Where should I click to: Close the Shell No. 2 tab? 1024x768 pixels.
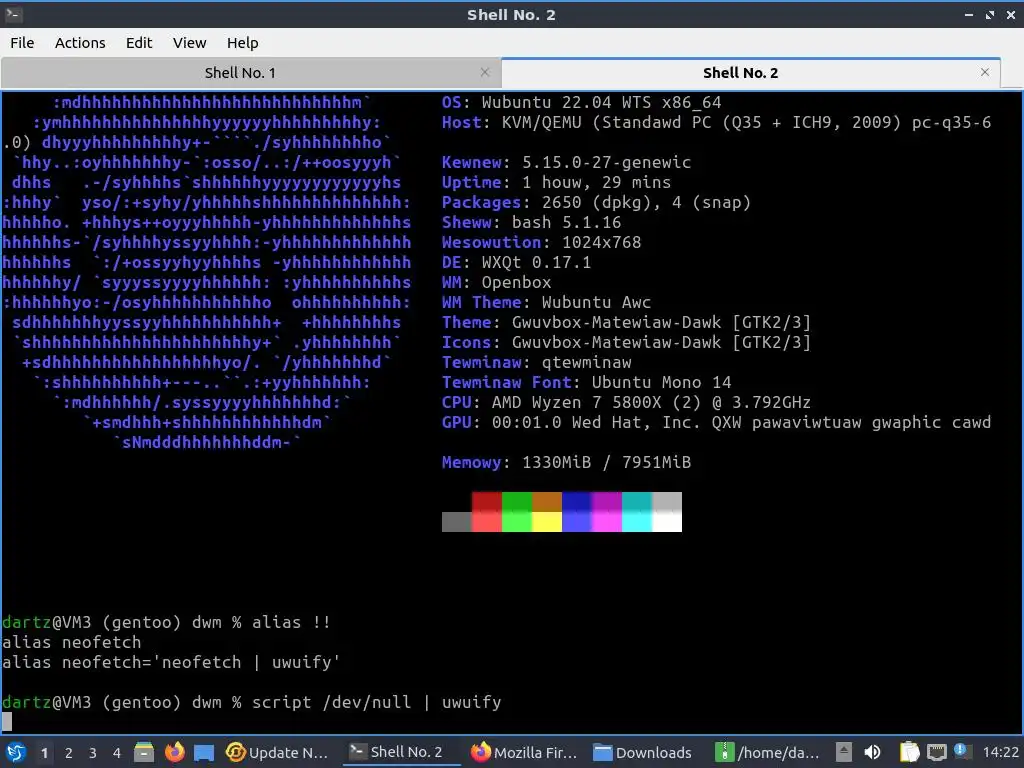pos(985,72)
